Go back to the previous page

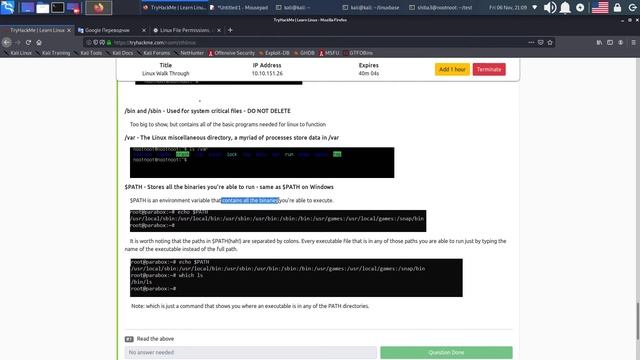coord(7,42)
